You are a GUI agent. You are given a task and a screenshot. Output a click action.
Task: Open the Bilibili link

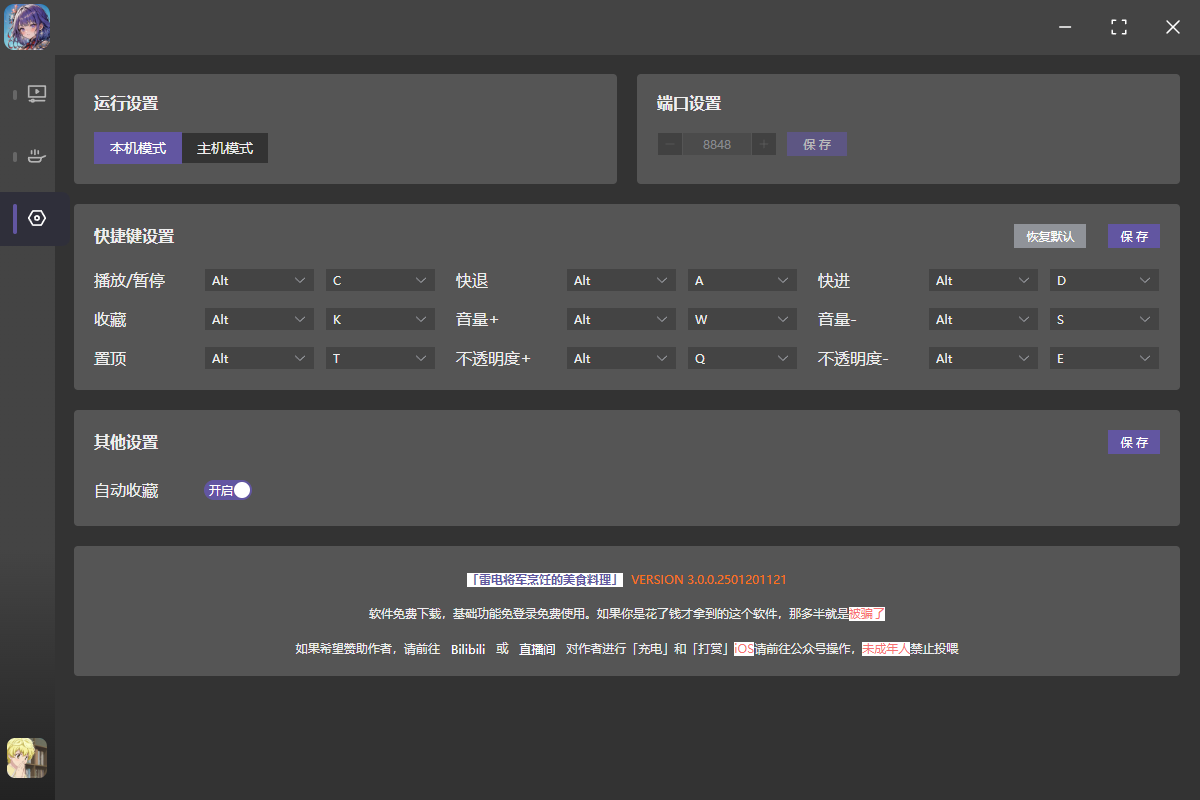(468, 649)
